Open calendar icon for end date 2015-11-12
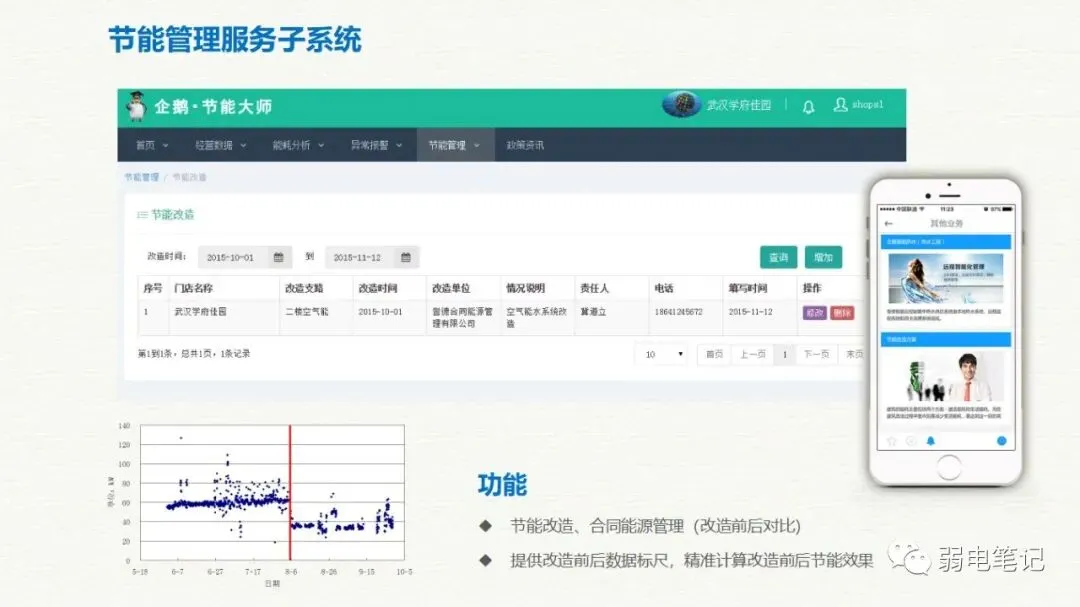 pyautogui.click(x=406, y=257)
